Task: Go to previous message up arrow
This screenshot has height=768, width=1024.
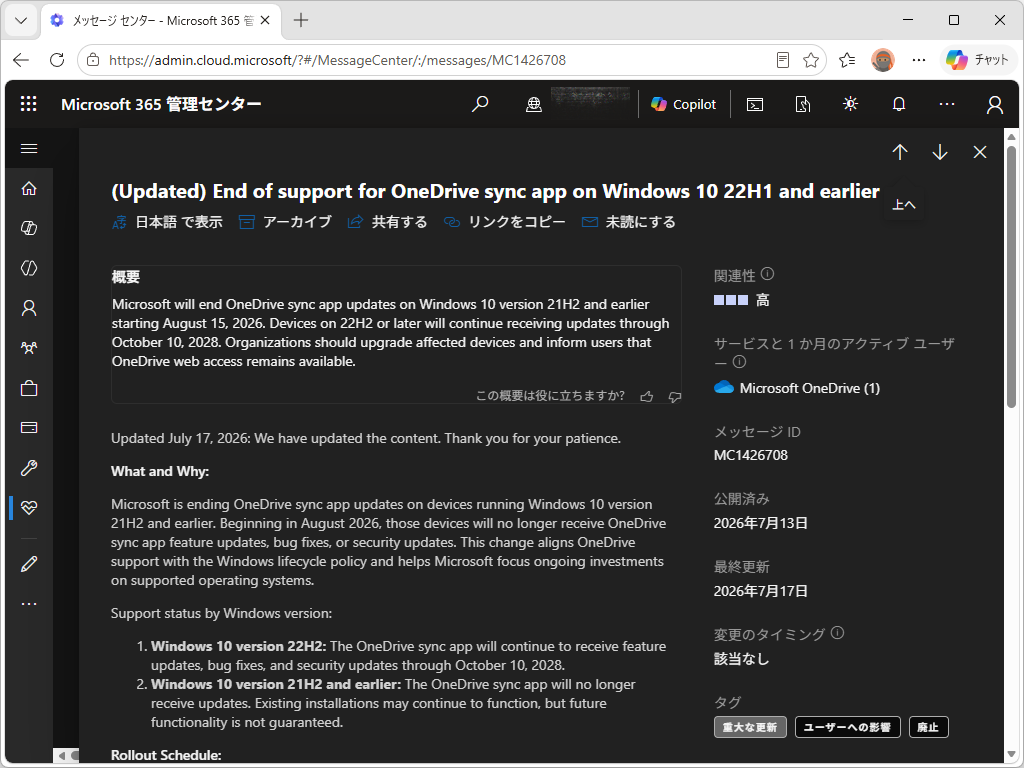Action: pyautogui.click(x=900, y=152)
